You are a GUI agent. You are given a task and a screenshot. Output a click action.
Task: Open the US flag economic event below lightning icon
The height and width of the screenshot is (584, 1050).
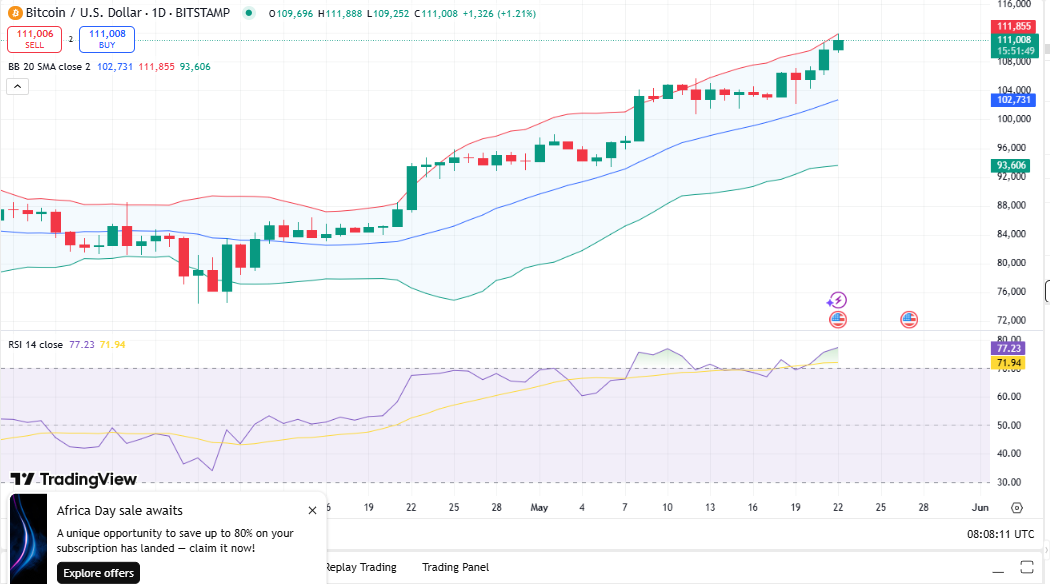[x=838, y=319]
